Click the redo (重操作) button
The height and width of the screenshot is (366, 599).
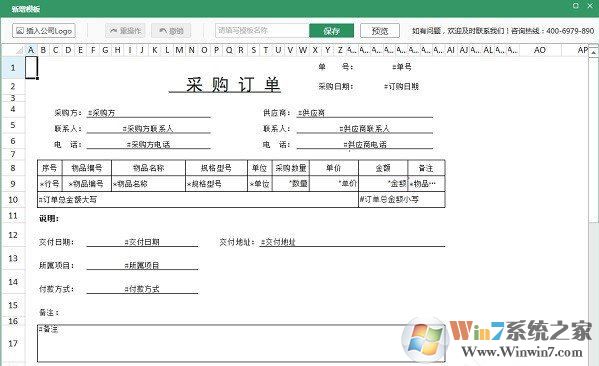coord(126,31)
